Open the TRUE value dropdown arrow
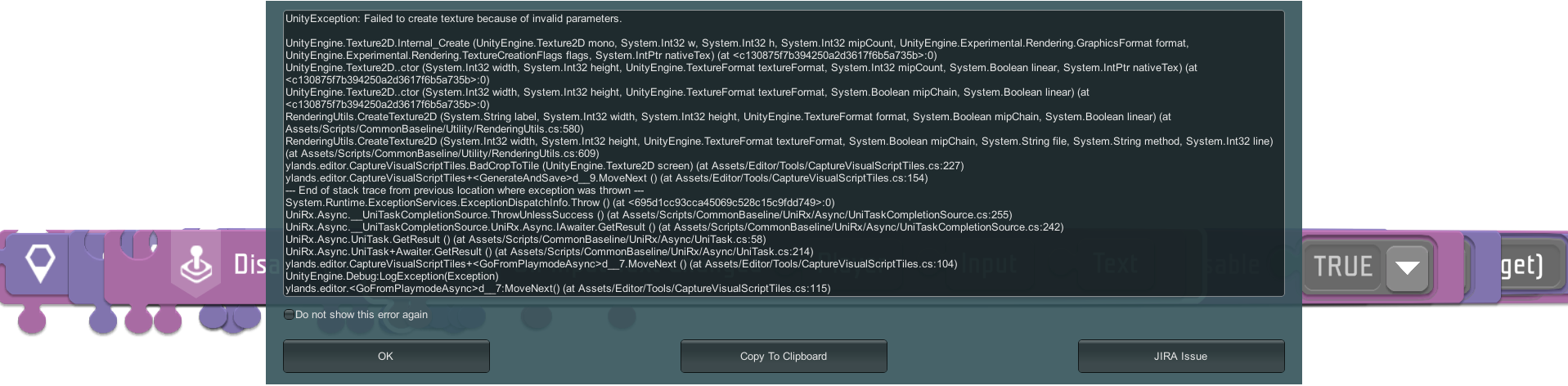1568x386 pixels. 1408,267
